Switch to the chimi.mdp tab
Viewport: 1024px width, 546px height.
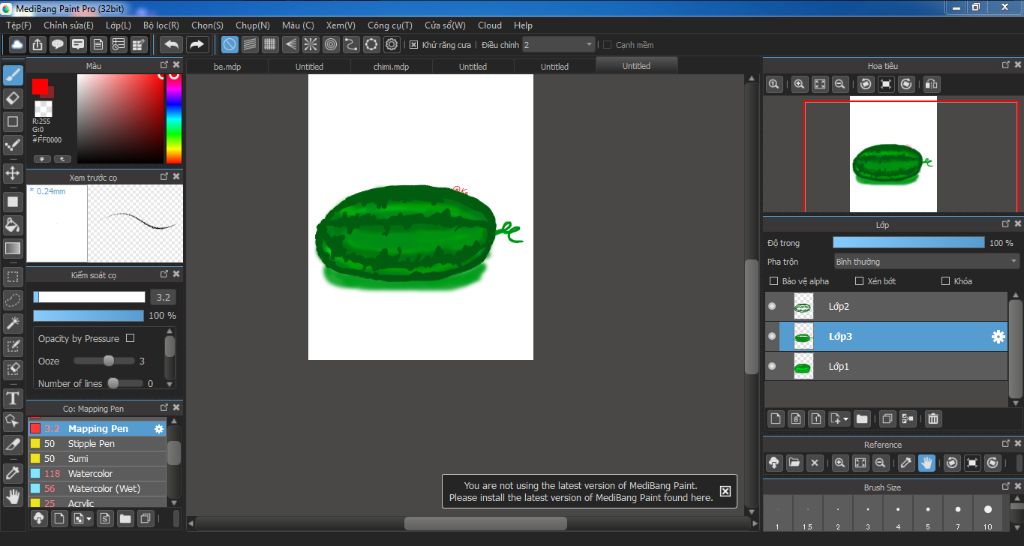391,67
